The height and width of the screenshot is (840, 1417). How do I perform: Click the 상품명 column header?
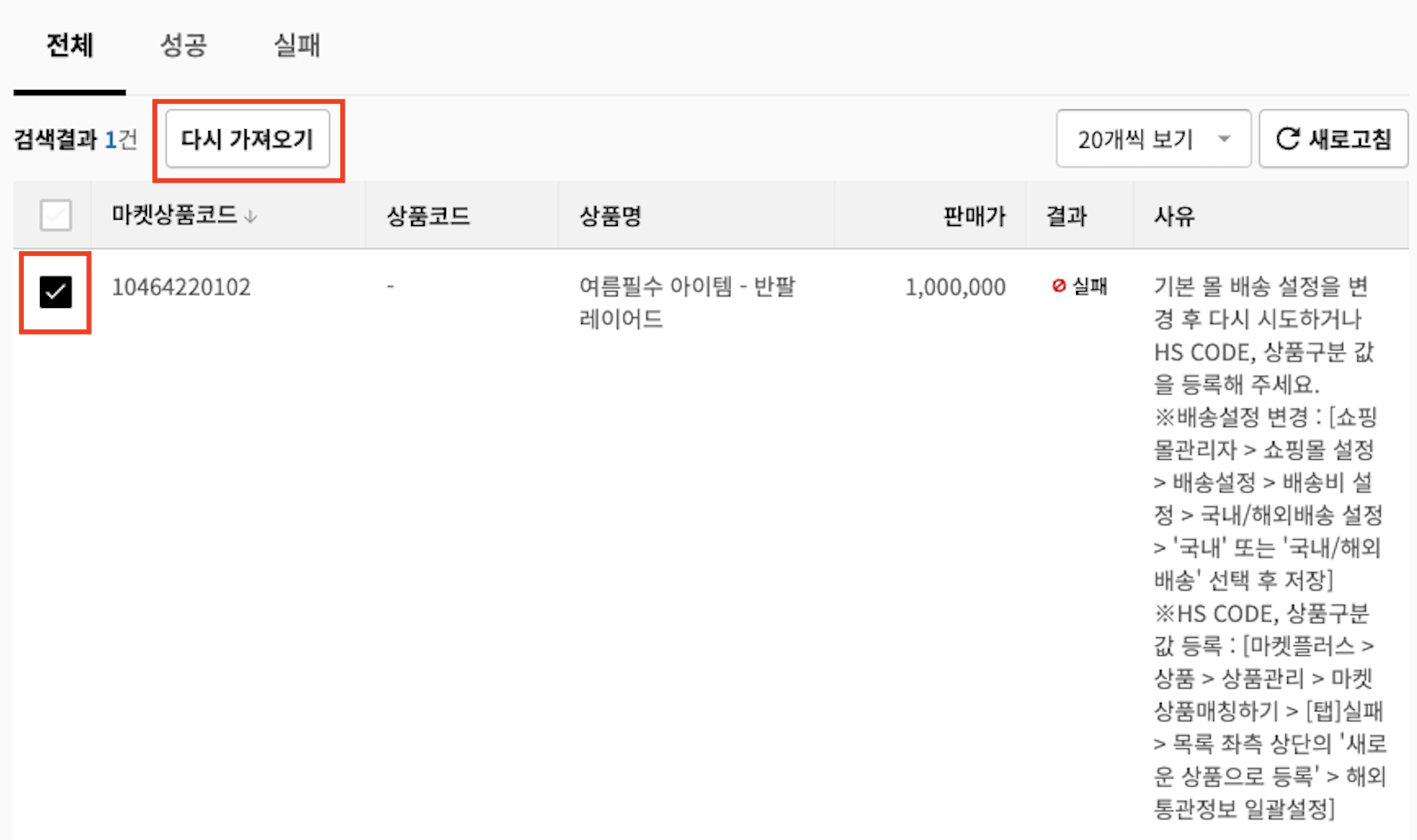click(x=611, y=215)
